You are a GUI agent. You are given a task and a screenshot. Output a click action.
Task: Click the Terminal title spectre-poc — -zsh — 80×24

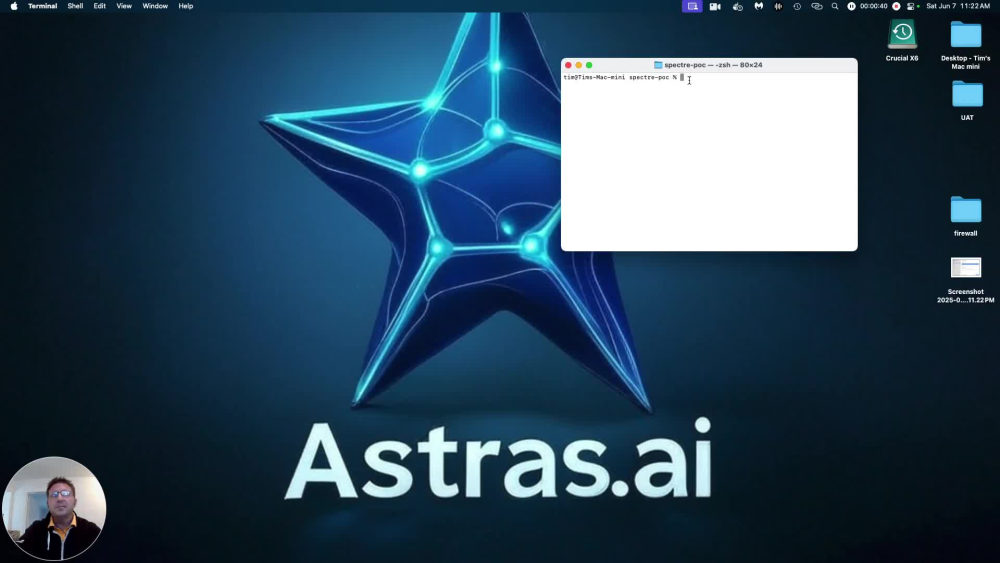713,65
